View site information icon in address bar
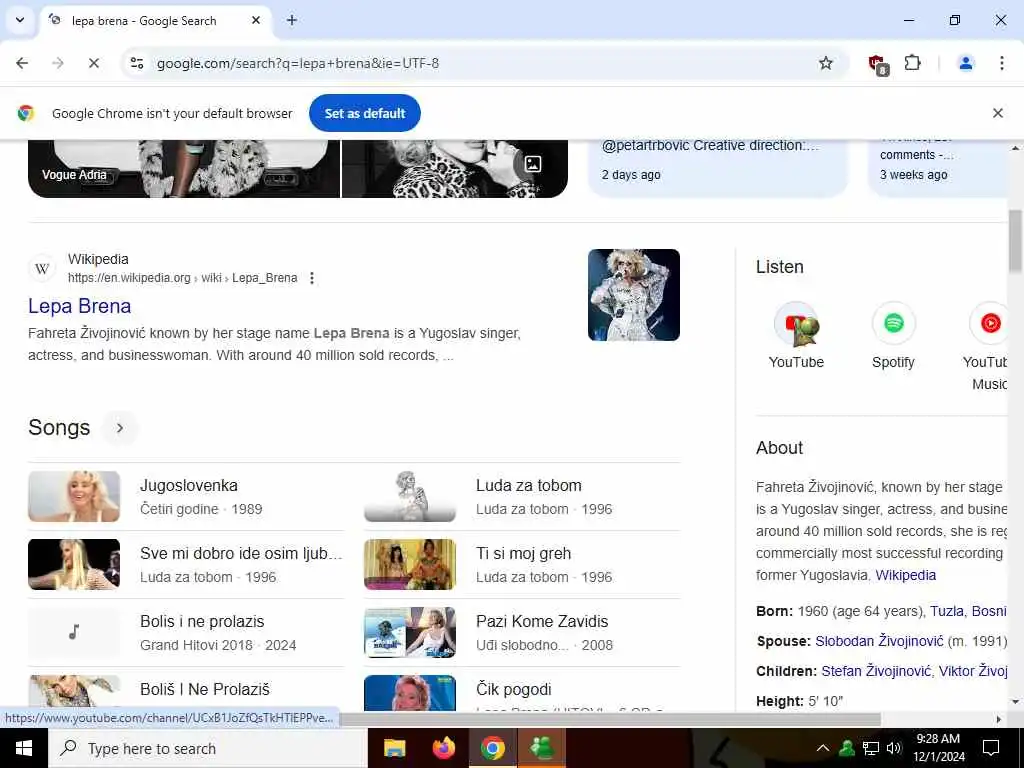This screenshot has width=1024, height=768. 136,63
